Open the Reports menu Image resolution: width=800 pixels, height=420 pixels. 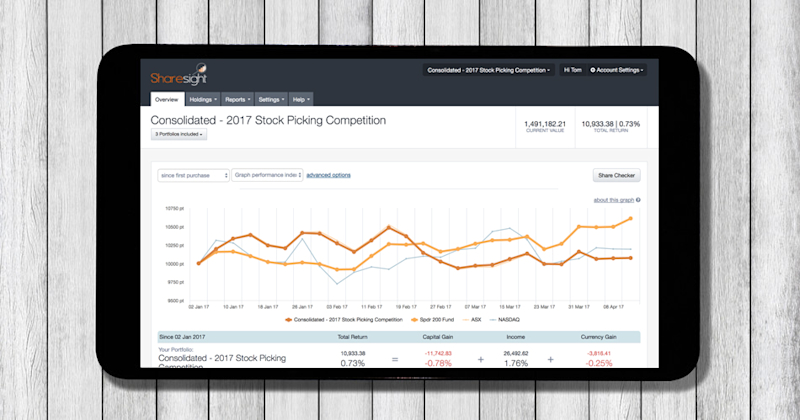pos(238,100)
